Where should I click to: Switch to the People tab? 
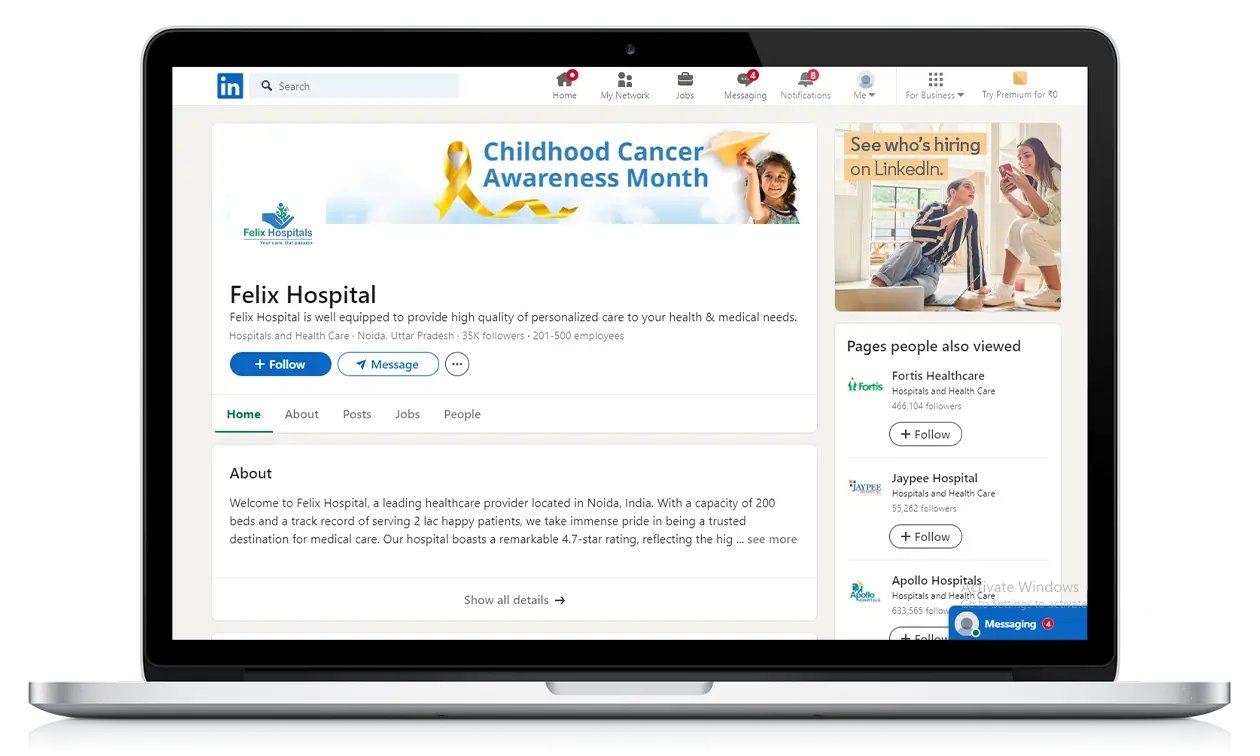462,414
